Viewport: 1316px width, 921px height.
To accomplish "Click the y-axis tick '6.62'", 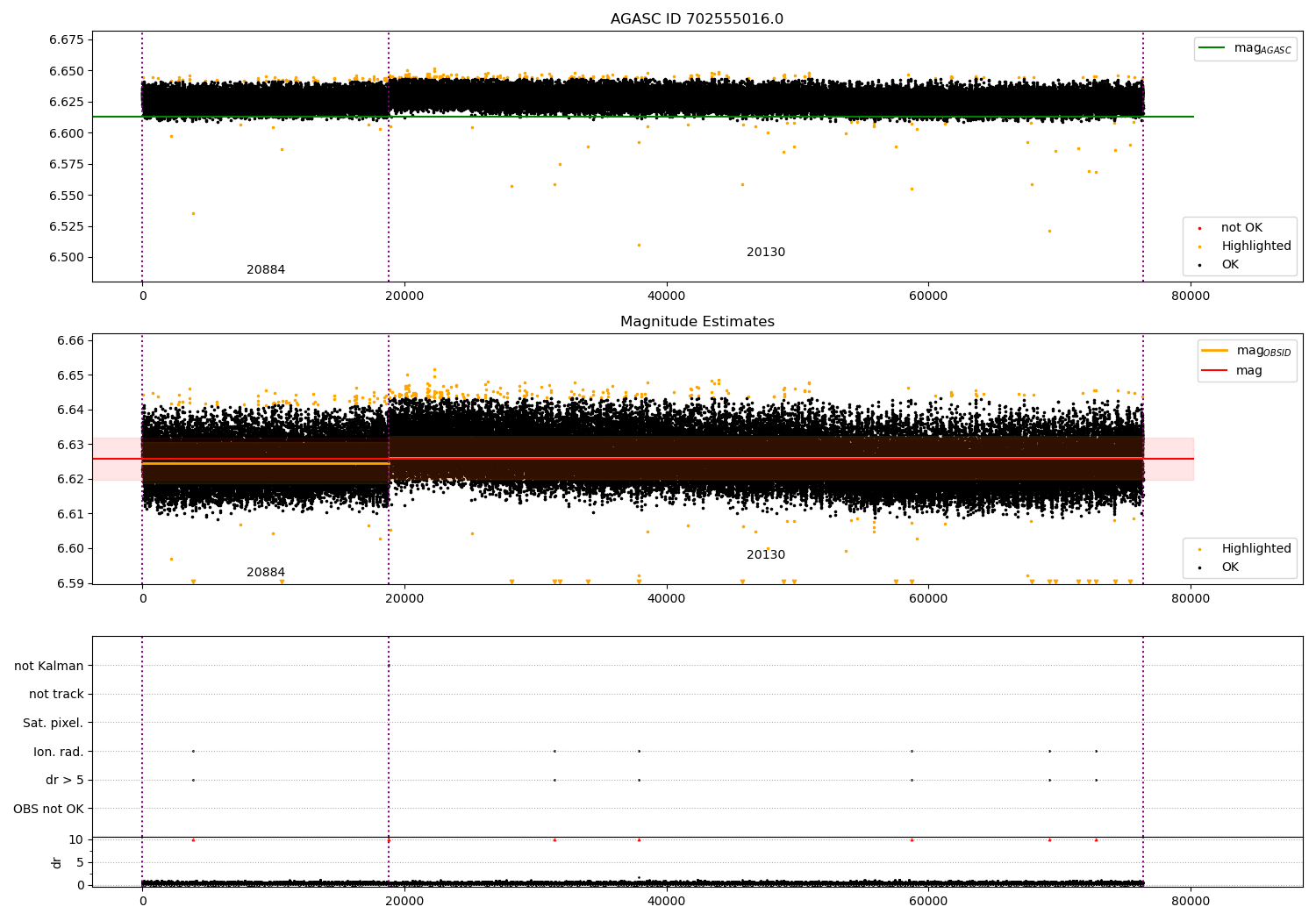I will coord(70,480).
